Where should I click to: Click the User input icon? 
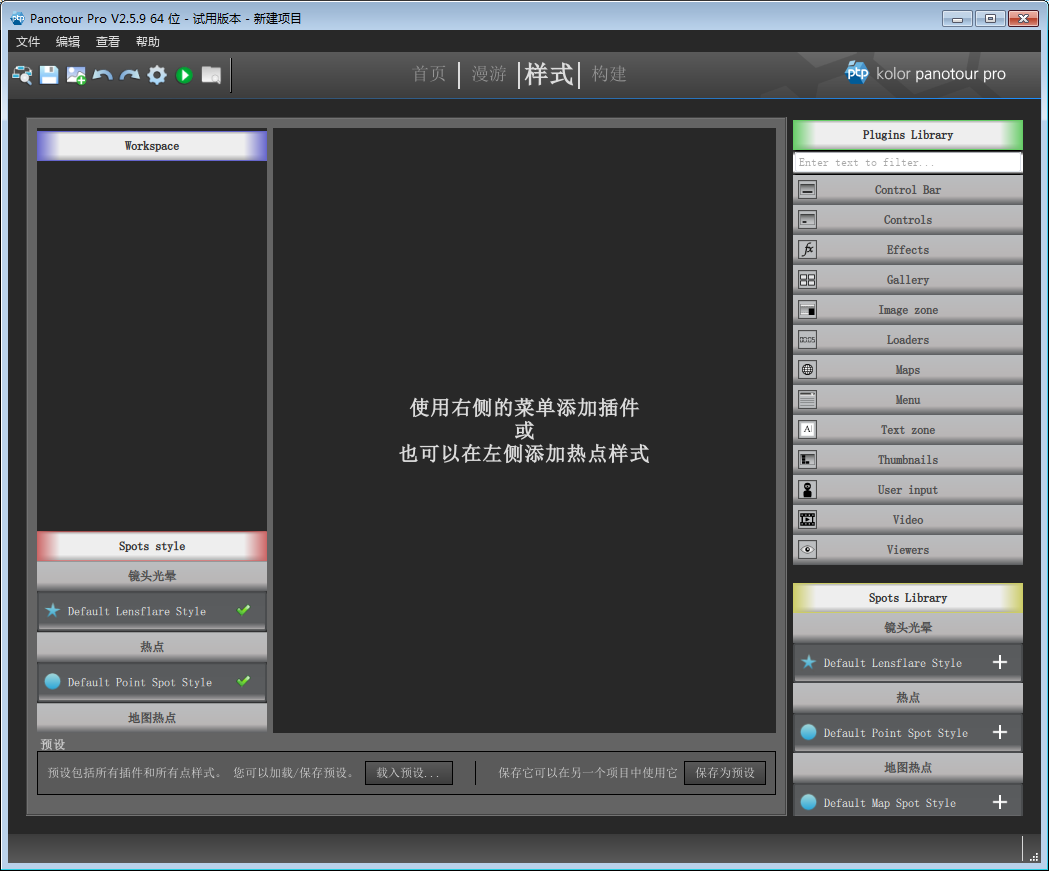click(807, 490)
